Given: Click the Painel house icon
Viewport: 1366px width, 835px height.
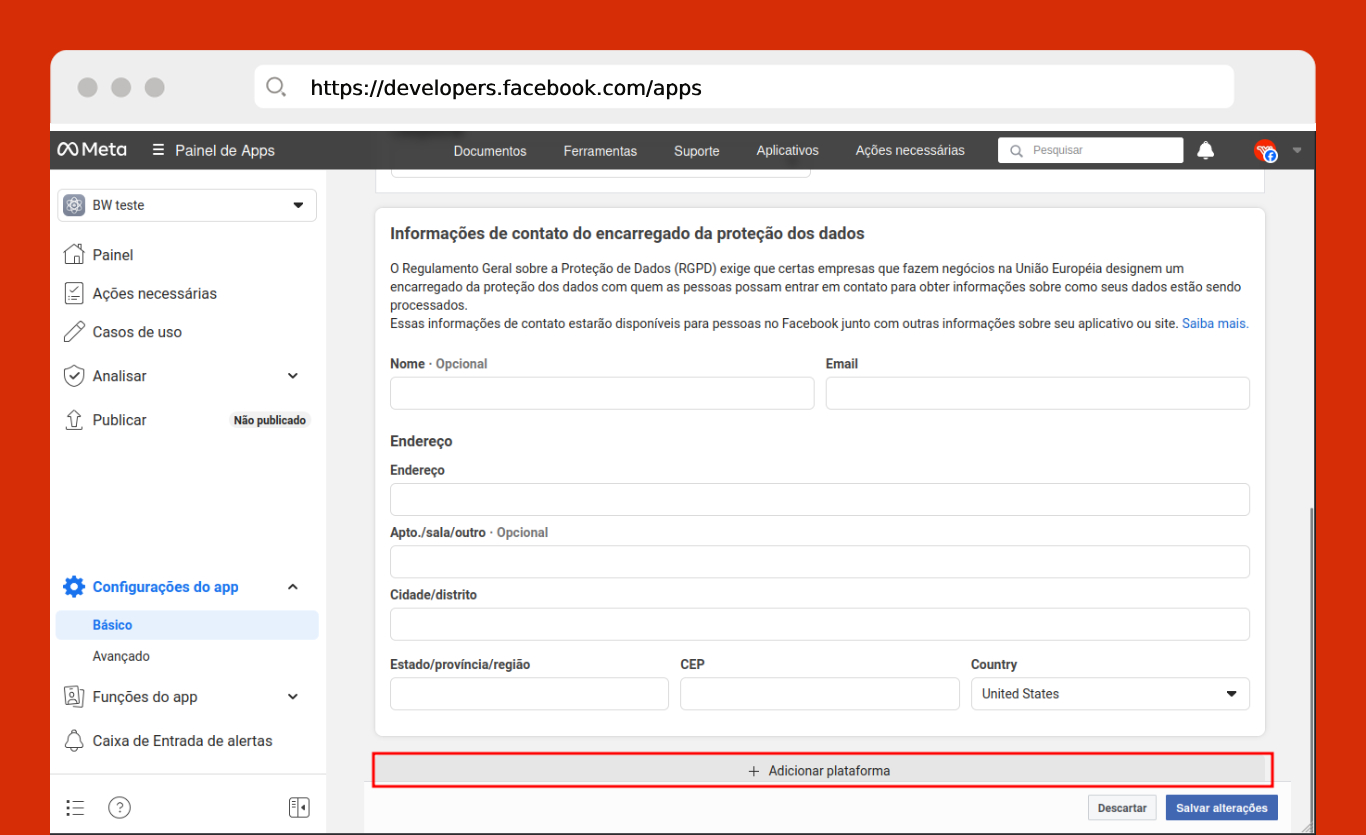Looking at the screenshot, I should pos(74,254).
